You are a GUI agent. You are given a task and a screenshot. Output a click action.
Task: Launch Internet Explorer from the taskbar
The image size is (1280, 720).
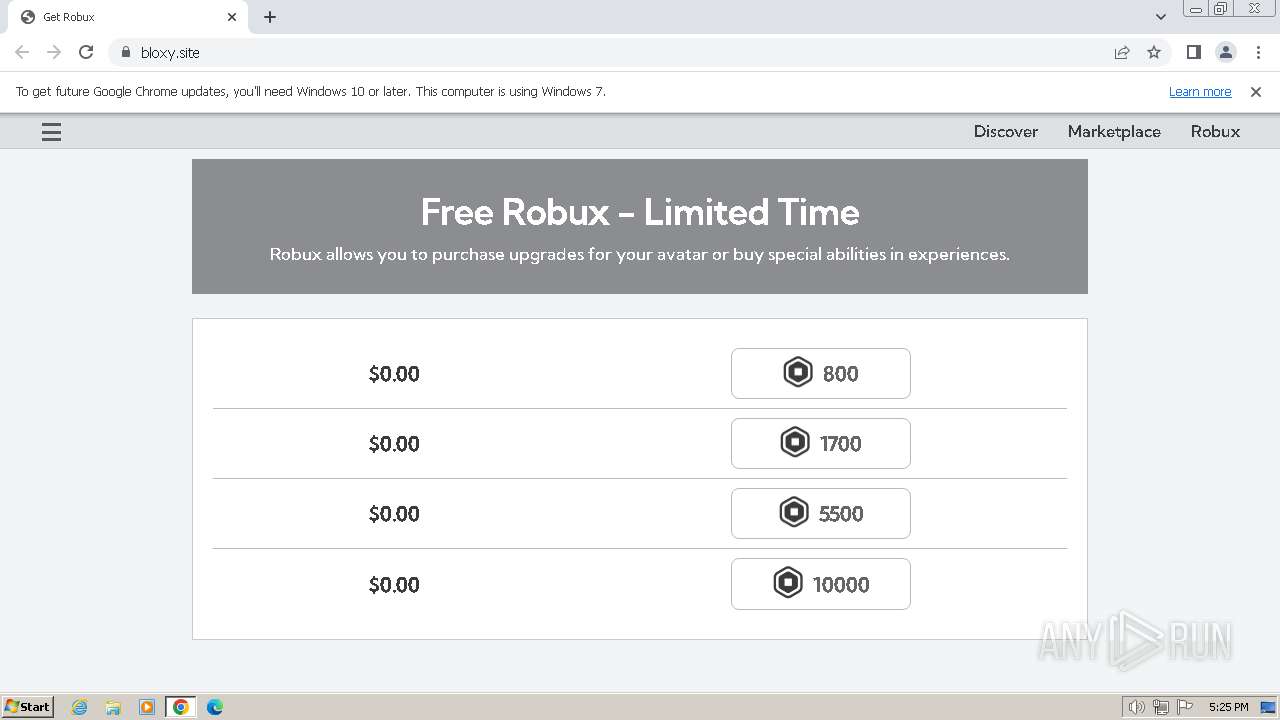click(80, 707)
